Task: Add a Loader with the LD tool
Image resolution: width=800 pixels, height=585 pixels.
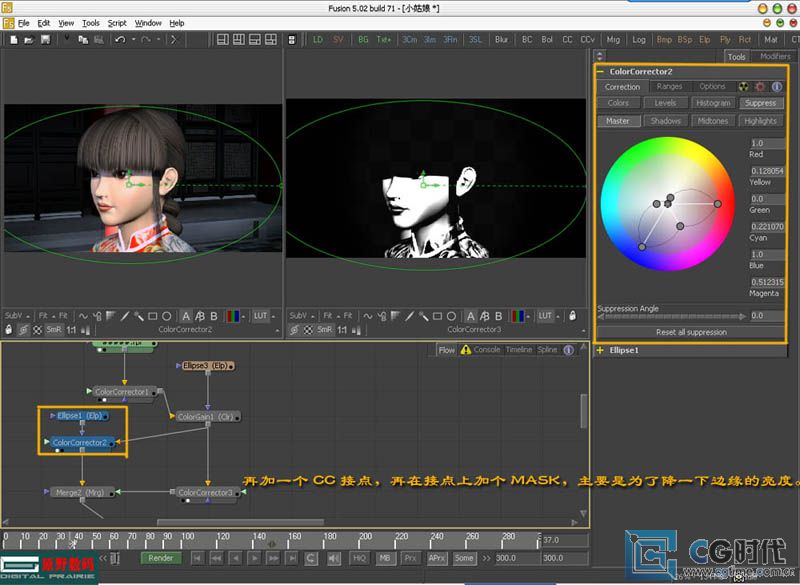Action: point(317,39)
